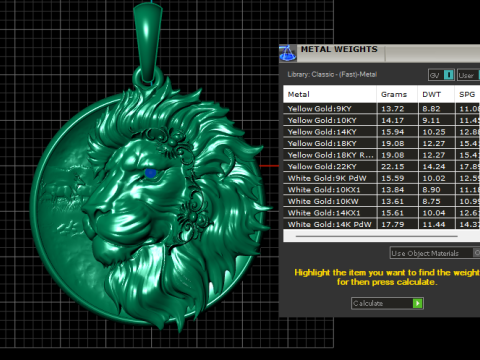Screen dimensions: 480x360
Task: Select the Yellow Gold:18KY R... row
Action: click(x=382, y=155)
